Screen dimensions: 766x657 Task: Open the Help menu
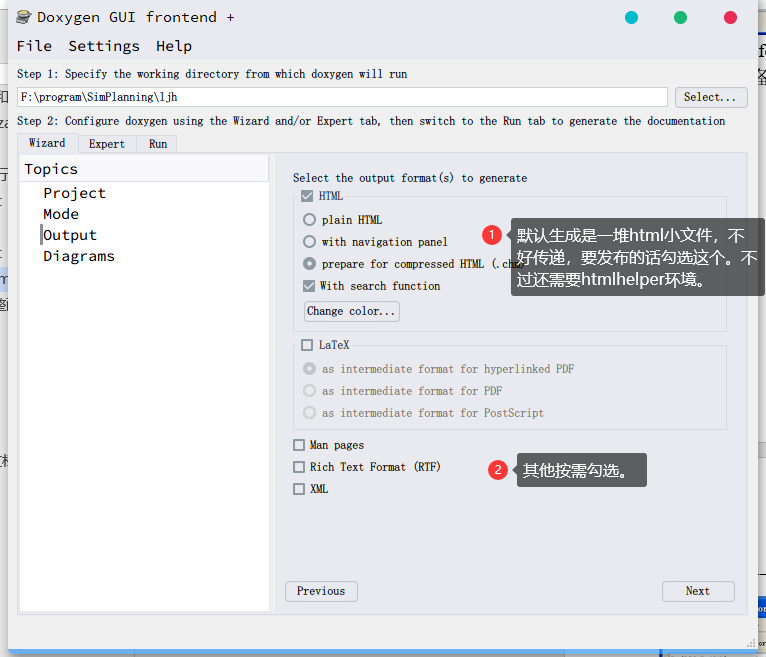[174, 46]
